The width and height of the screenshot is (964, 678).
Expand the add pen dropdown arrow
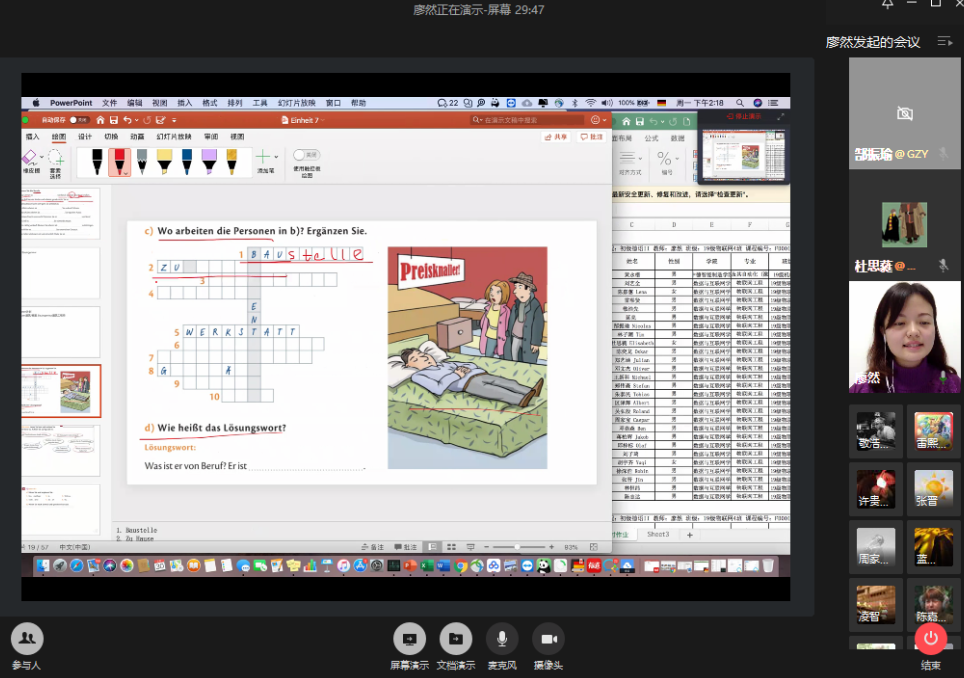click(276, 157)
